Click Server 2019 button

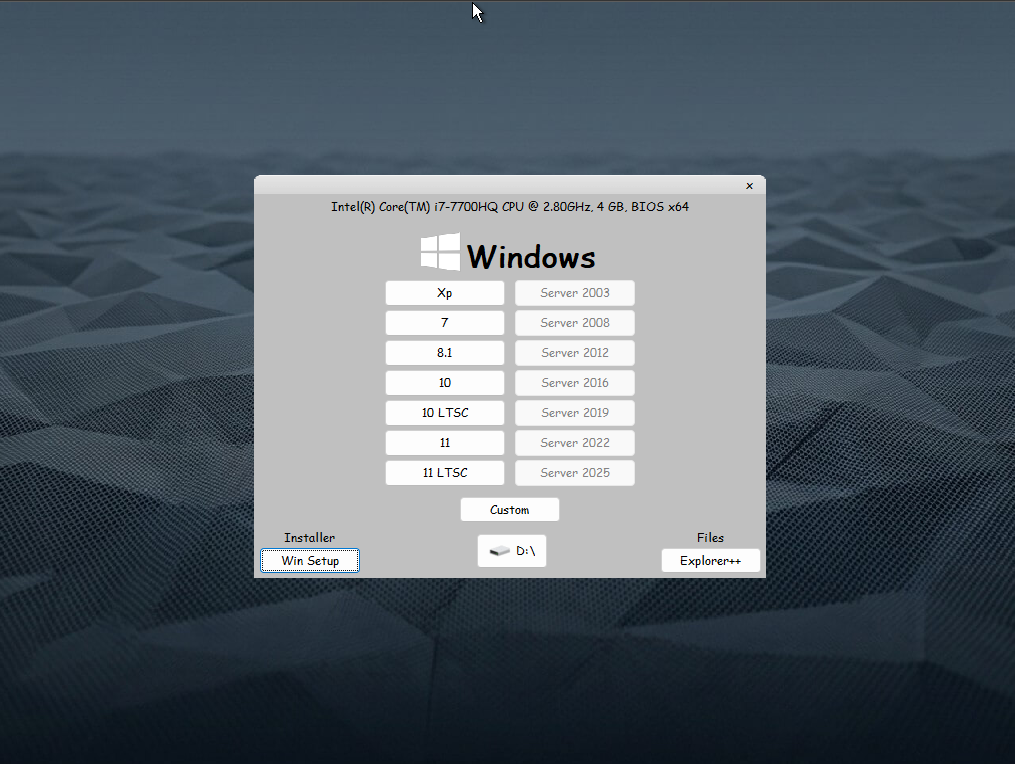[x=575, y=412]
